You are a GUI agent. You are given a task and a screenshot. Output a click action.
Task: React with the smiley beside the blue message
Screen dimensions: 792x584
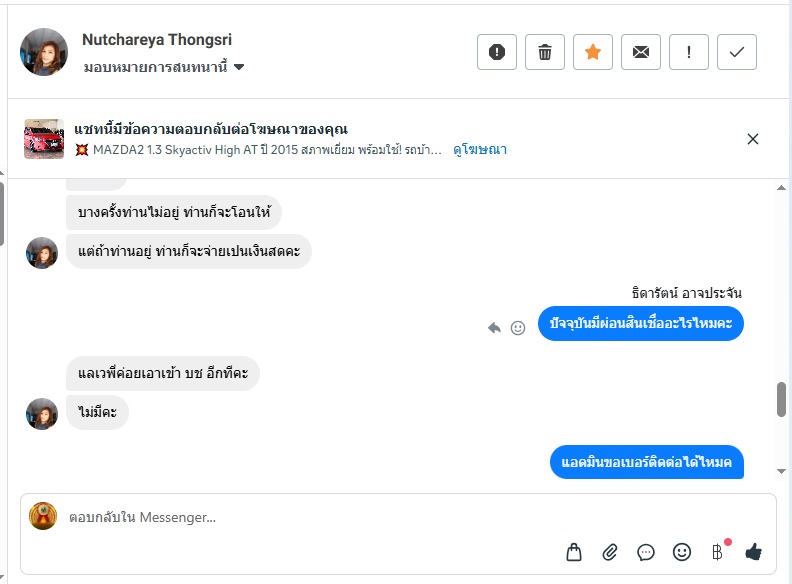tap(518, 327)
